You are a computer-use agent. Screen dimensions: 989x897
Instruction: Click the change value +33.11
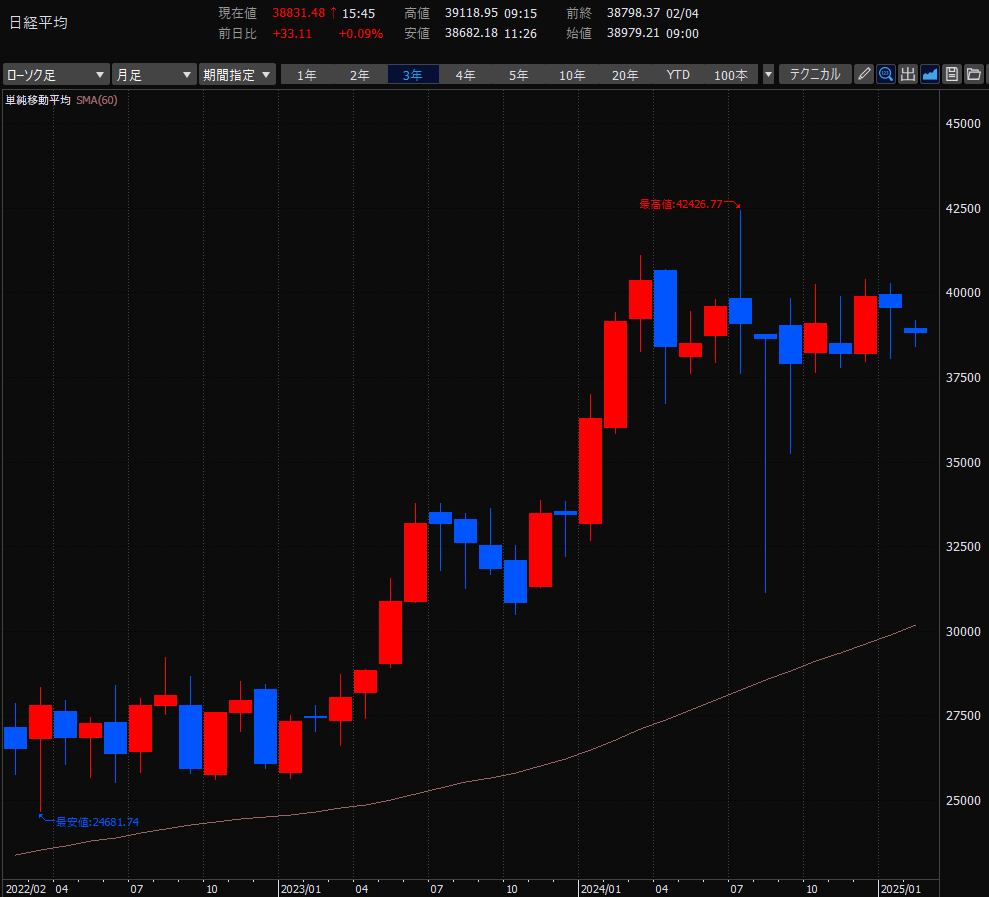(x=292, y=33)
